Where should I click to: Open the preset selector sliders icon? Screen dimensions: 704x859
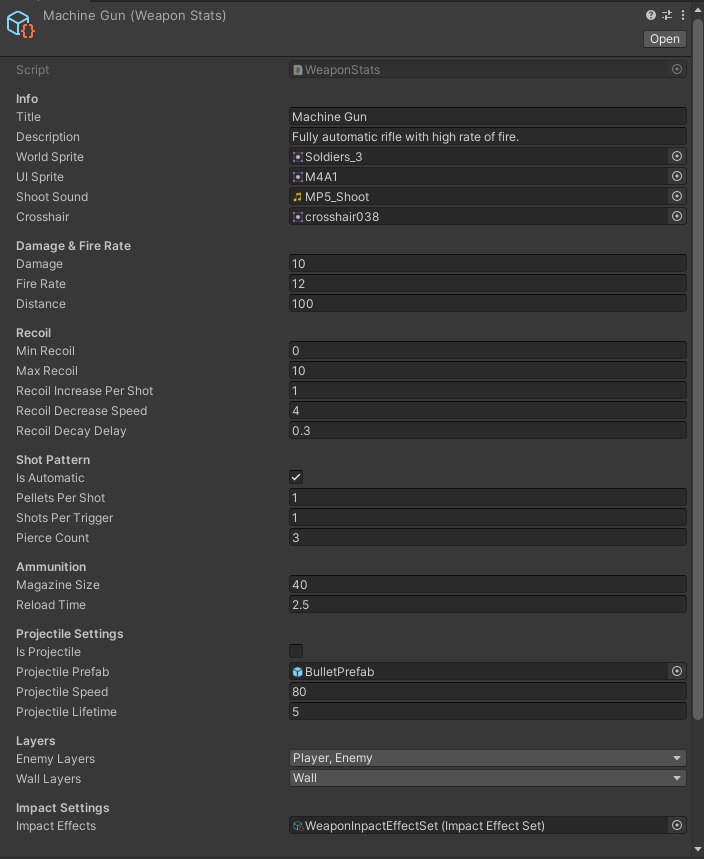pyautogui.click(x=666, y=16)
